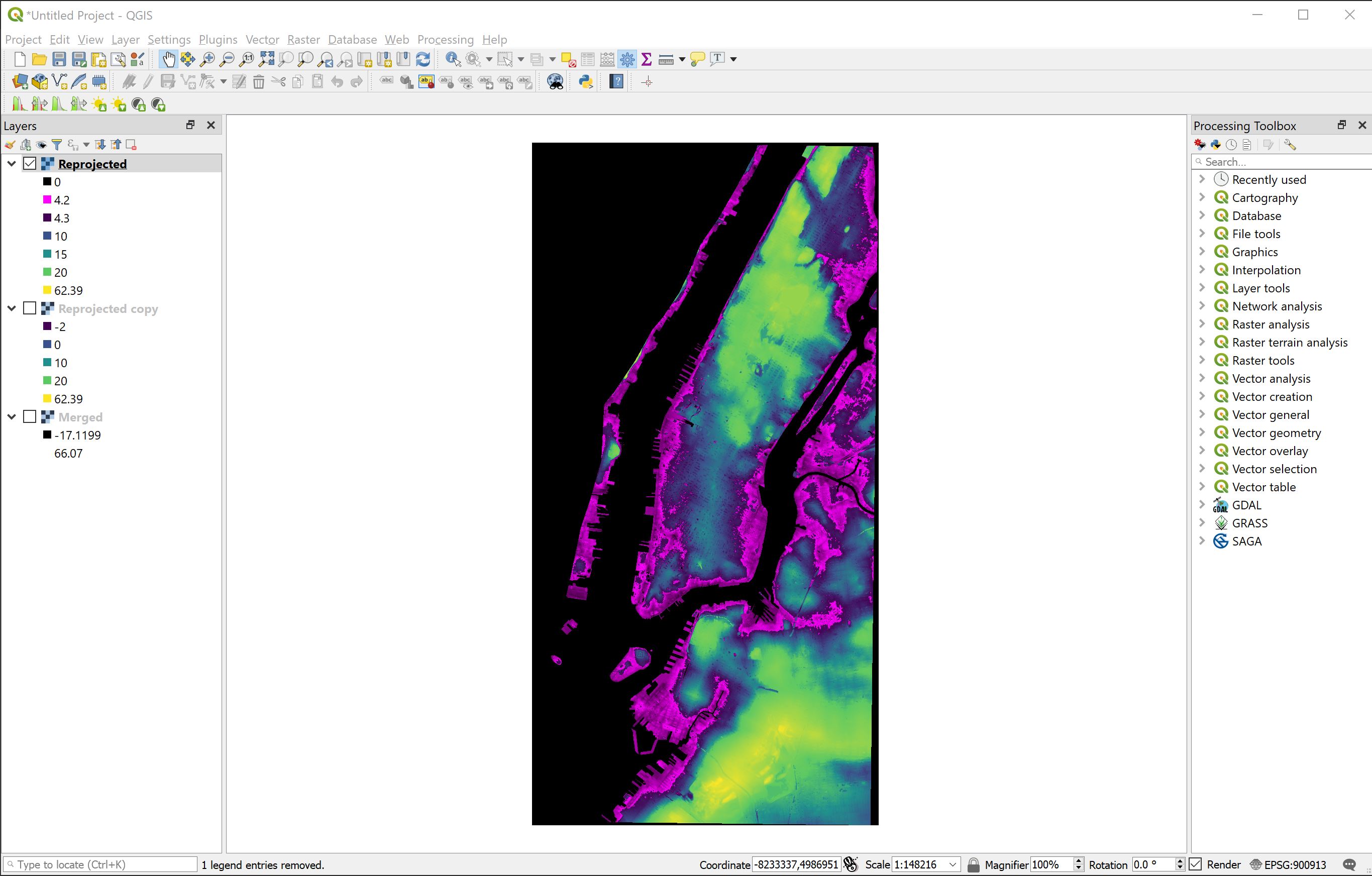Click the magenta 4.2 color swatch

[x=47, y=200]
